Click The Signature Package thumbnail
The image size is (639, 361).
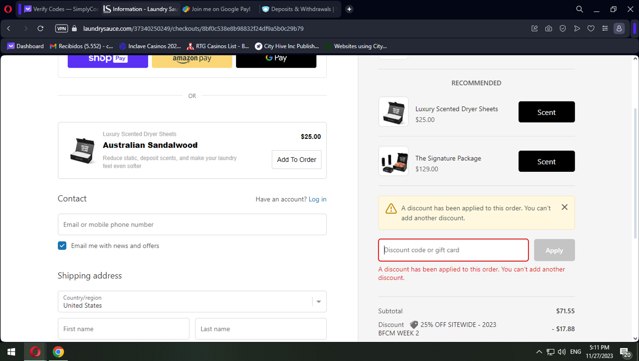click(x=393, y=161)
